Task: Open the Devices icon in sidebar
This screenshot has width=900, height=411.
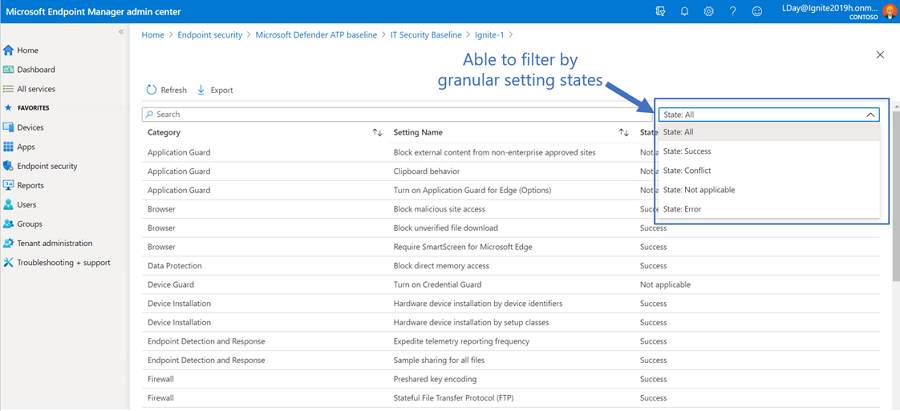Action: click(9, 127)
